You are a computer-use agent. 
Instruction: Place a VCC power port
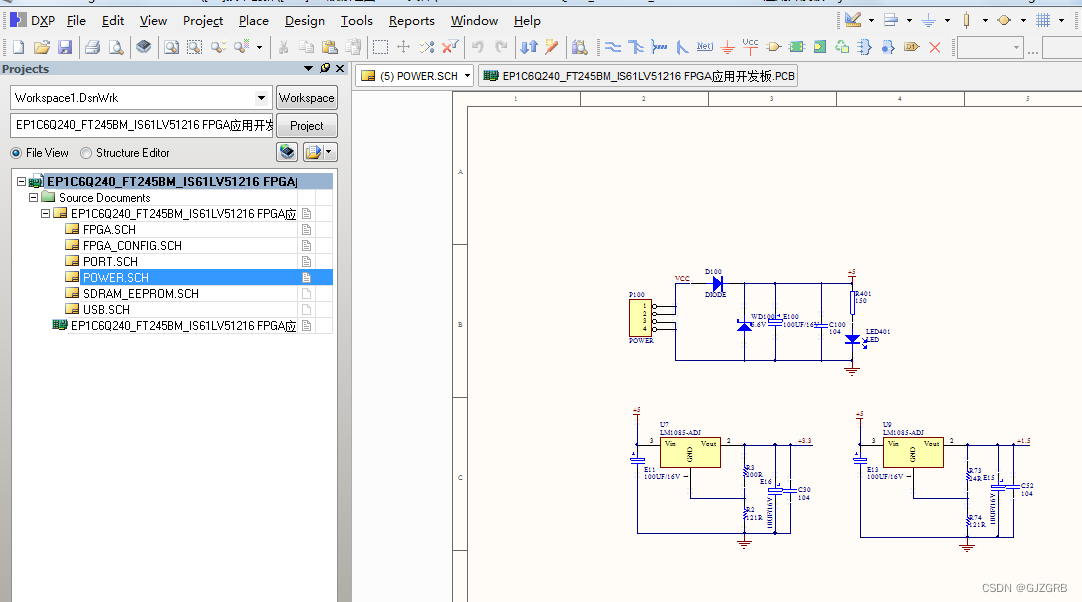coord(750,46)
